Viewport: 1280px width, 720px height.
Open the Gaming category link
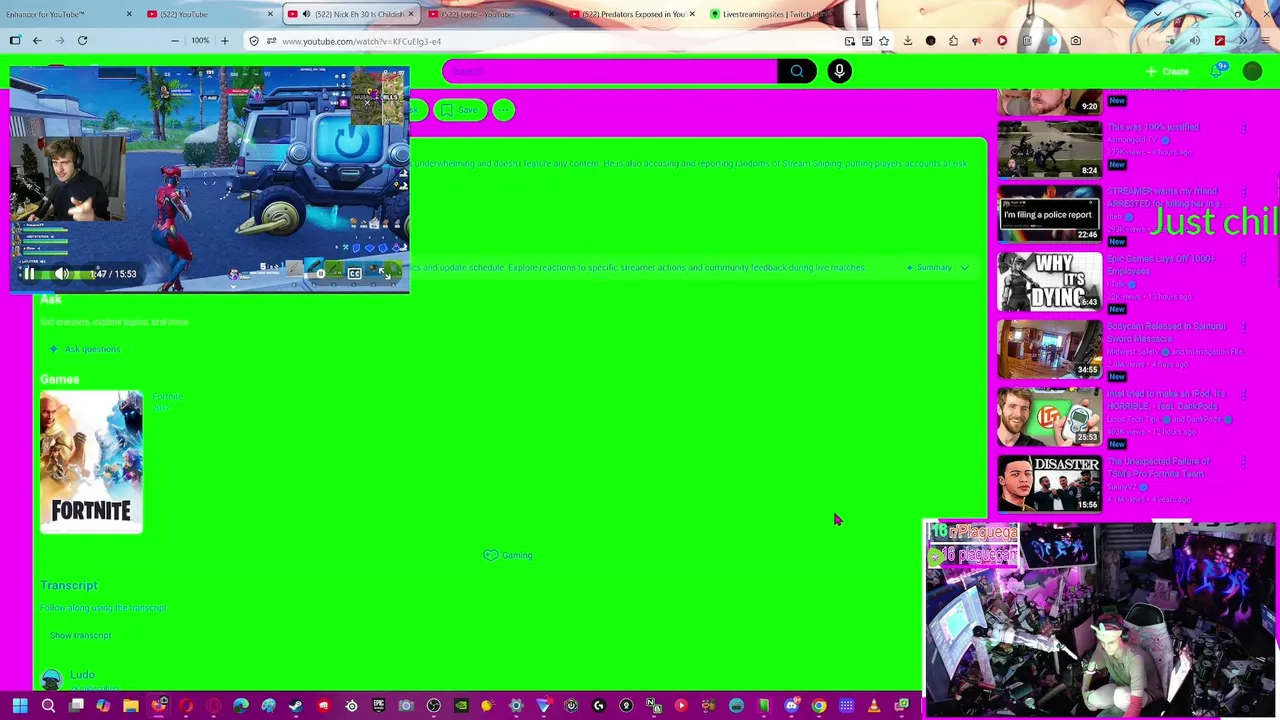(508, 555)
